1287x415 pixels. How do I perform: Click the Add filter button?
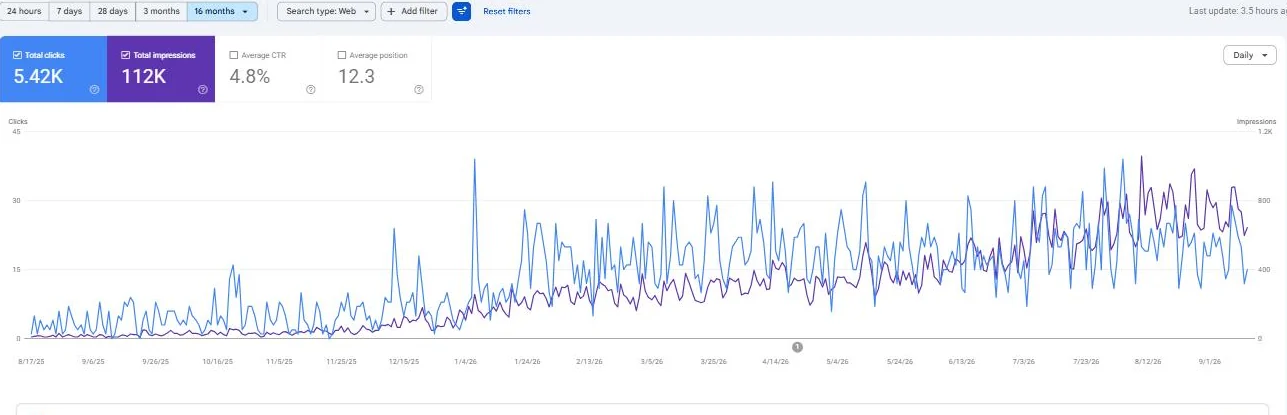413,11
